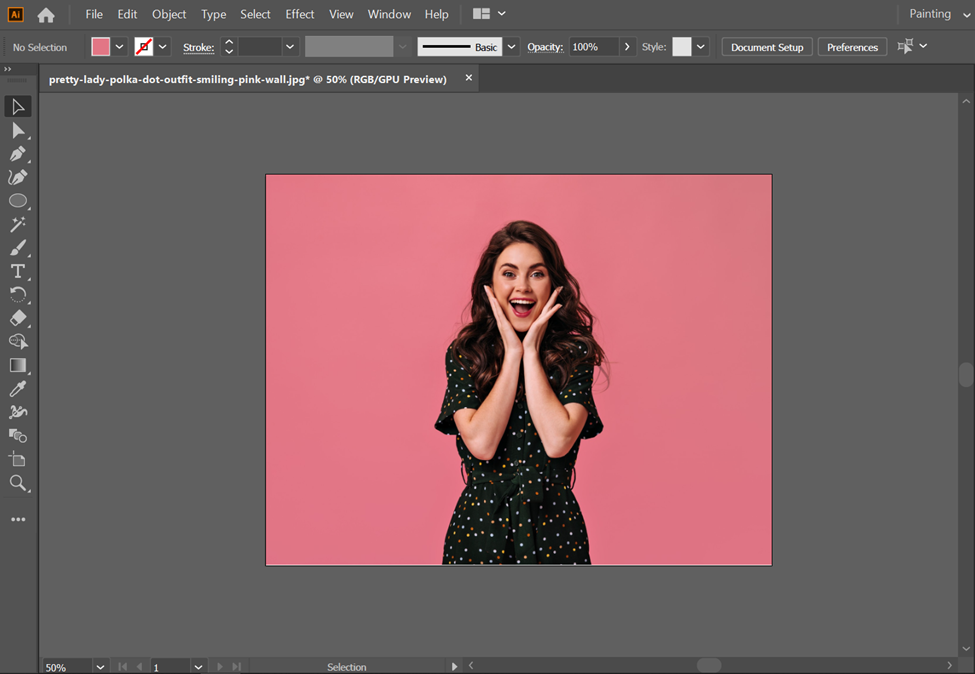Click the Preferences button
Screen dimensions: 975x674
[x=852, y=47]
